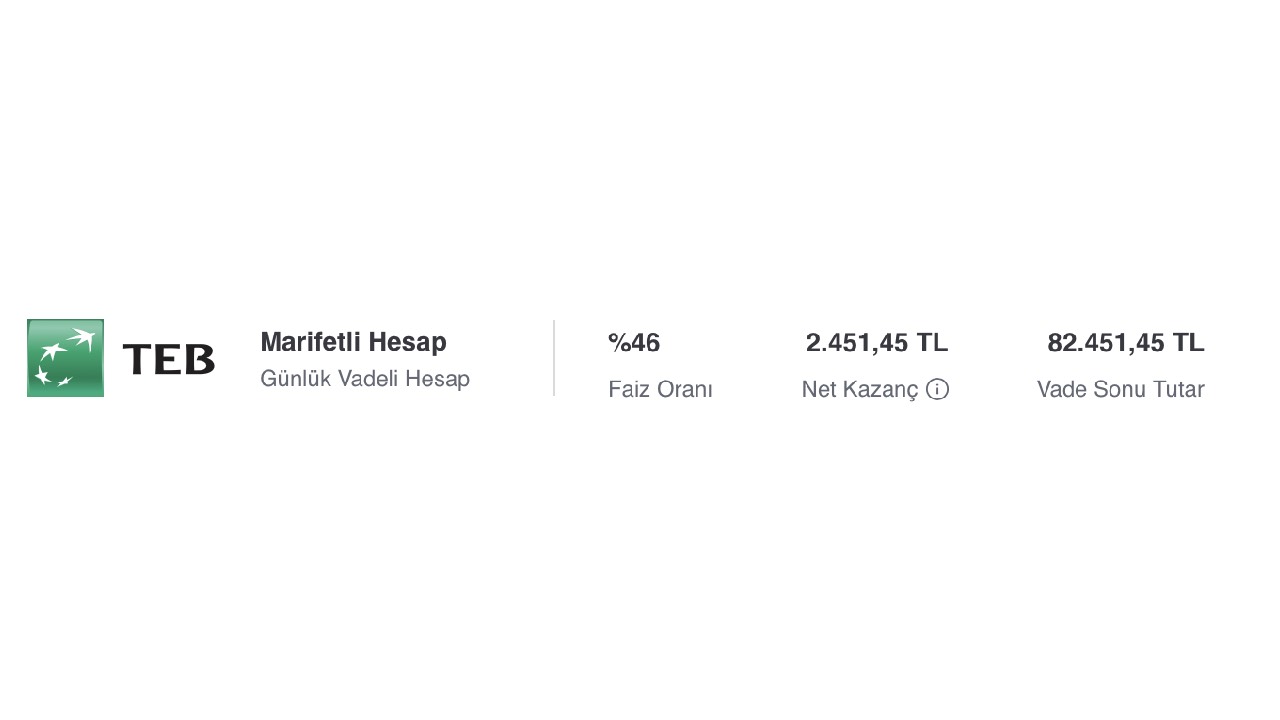Click the Net Kazanç label text

pos(859,390)
